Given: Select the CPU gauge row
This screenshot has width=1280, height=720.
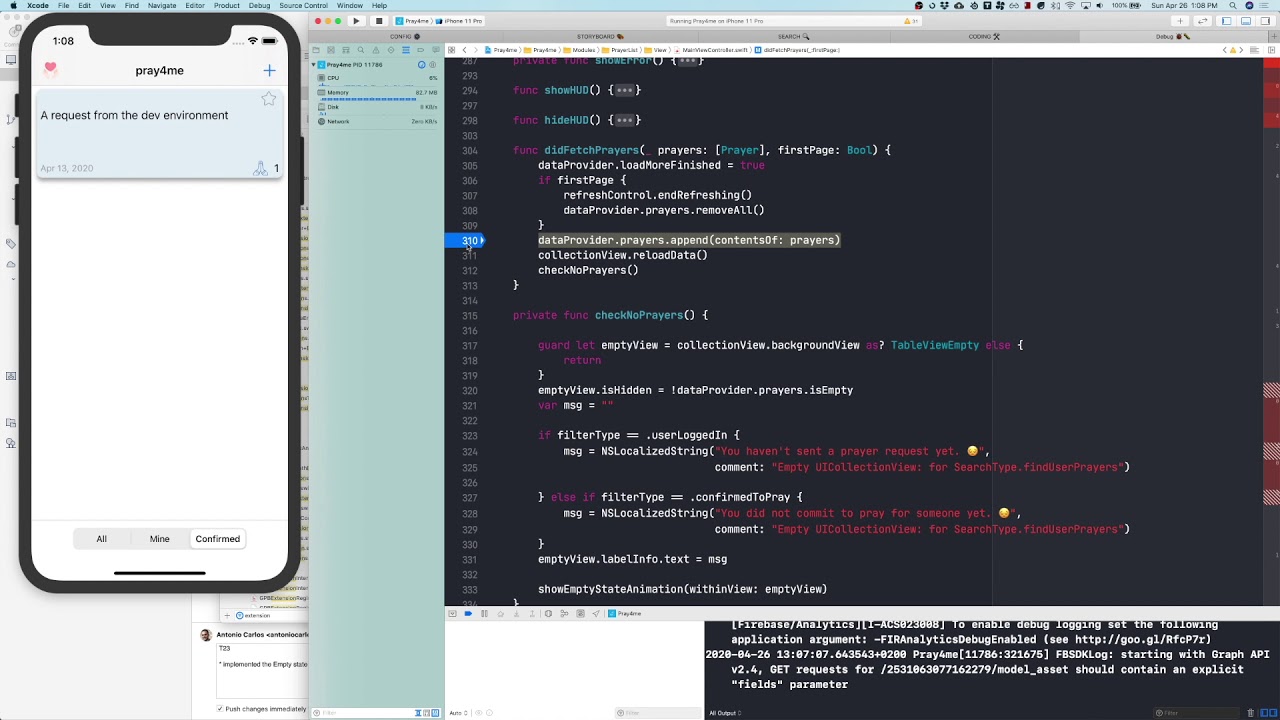Looking at the screenshot, I should (x=377, y=78).
